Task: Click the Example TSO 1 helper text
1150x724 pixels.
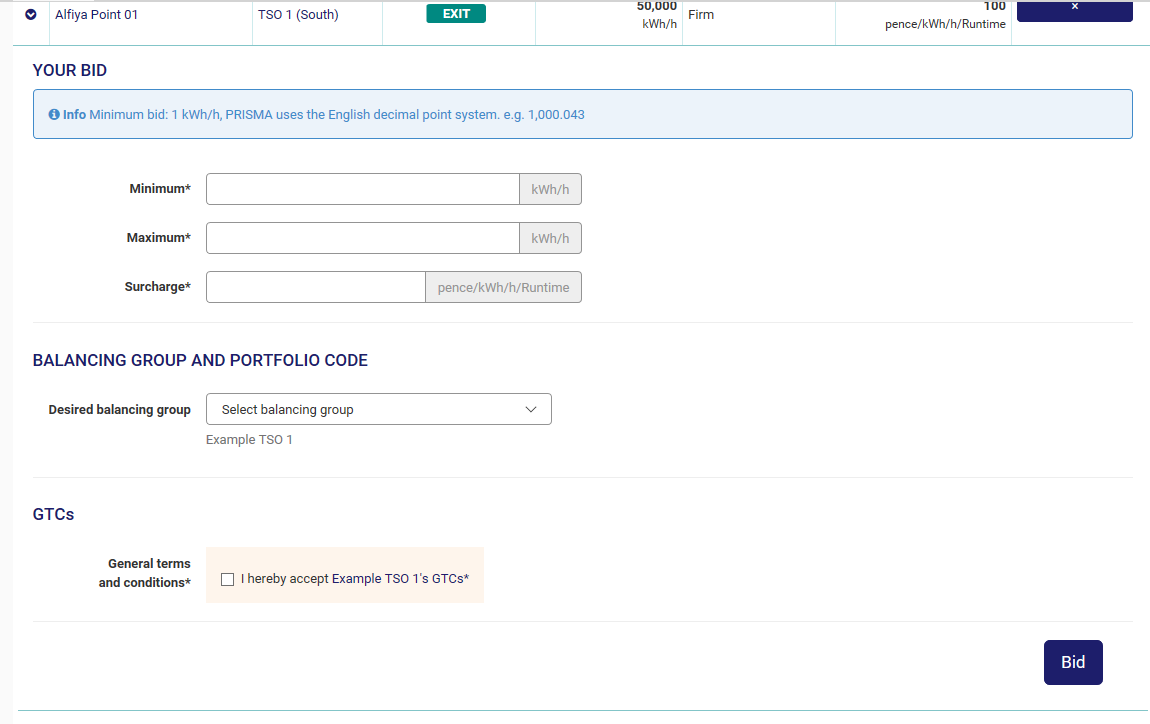Action: coord(249,440)
